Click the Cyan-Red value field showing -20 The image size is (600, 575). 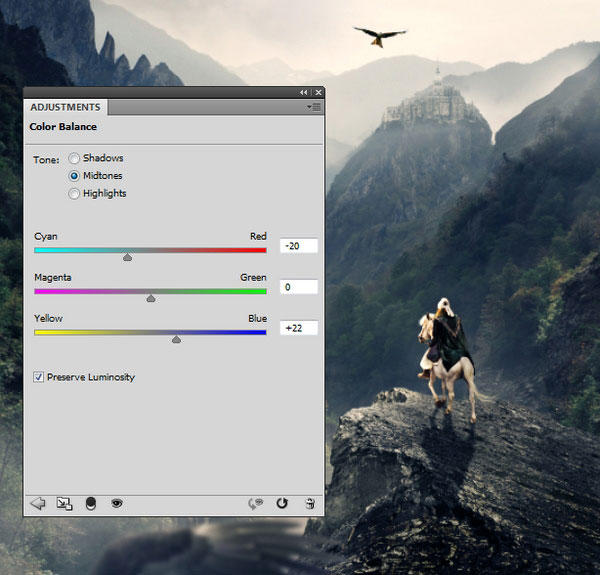coord(298,246)
